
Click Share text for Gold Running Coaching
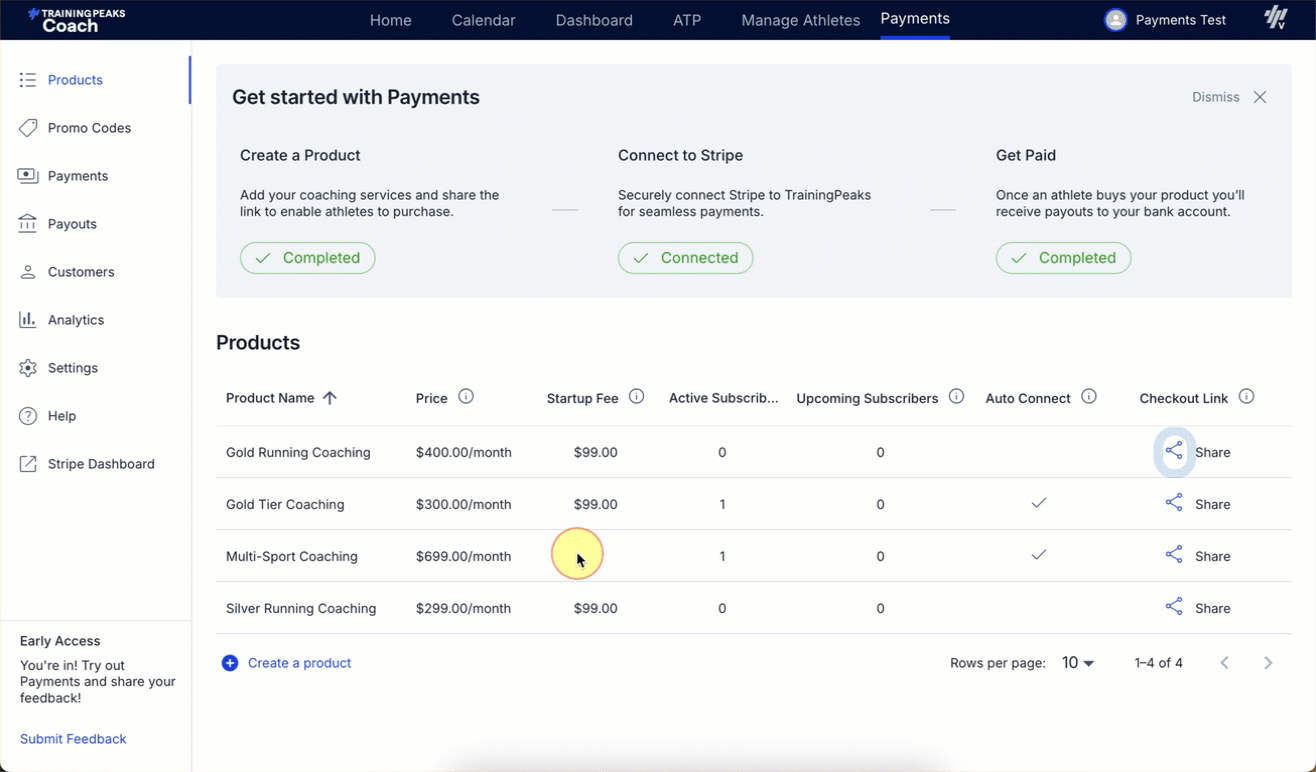pos(1213,452)
